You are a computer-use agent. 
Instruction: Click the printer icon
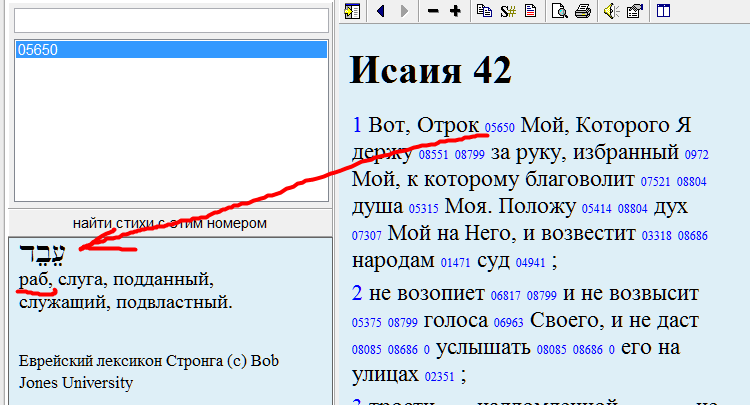click(x=583, y=11)
